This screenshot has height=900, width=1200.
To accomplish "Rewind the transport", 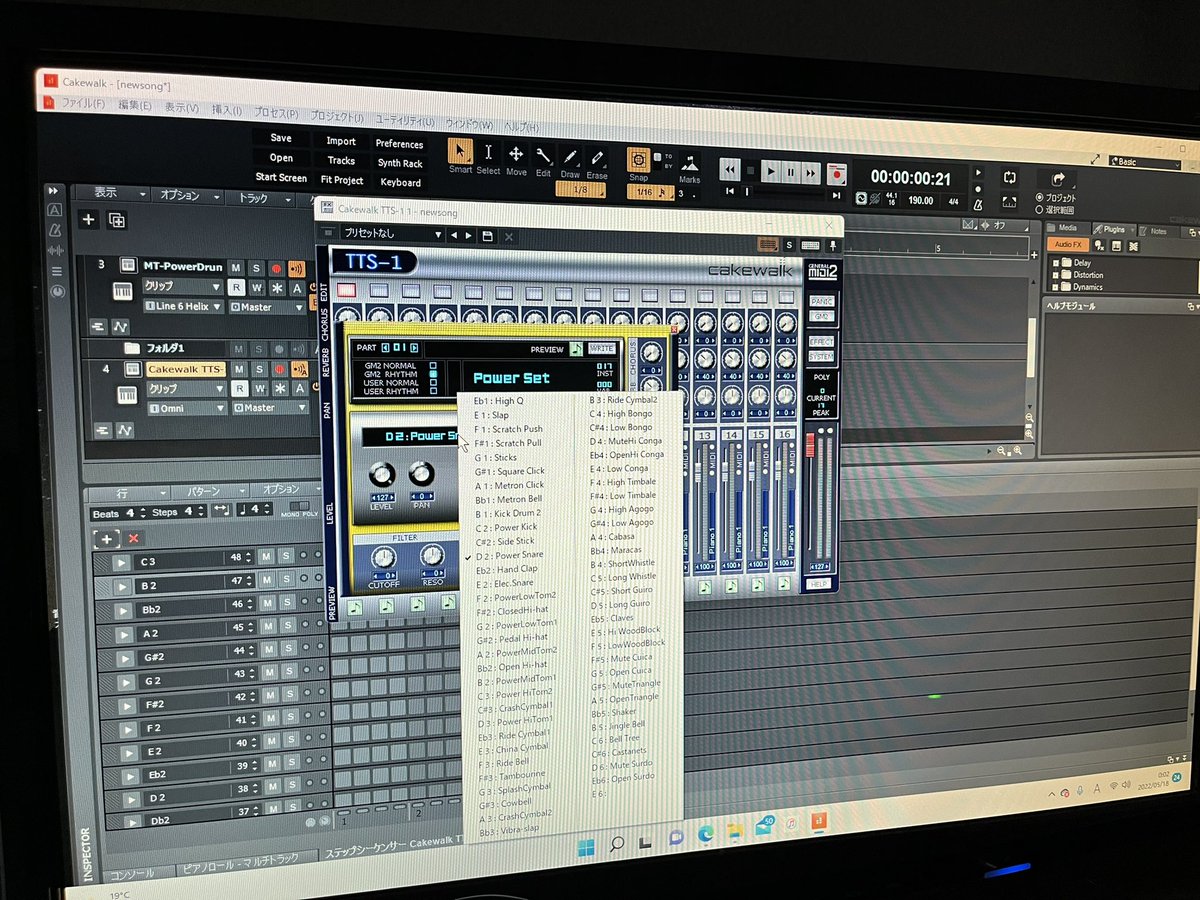I will (730, 170).
